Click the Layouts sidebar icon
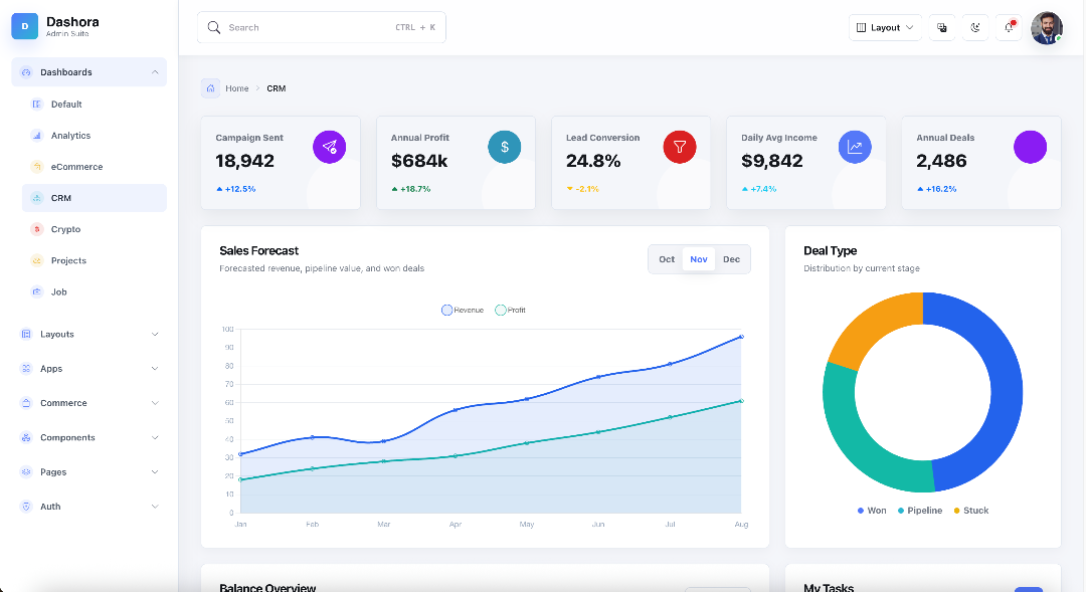Screen dimensions: 1086x592 click(x=26, y=334)
